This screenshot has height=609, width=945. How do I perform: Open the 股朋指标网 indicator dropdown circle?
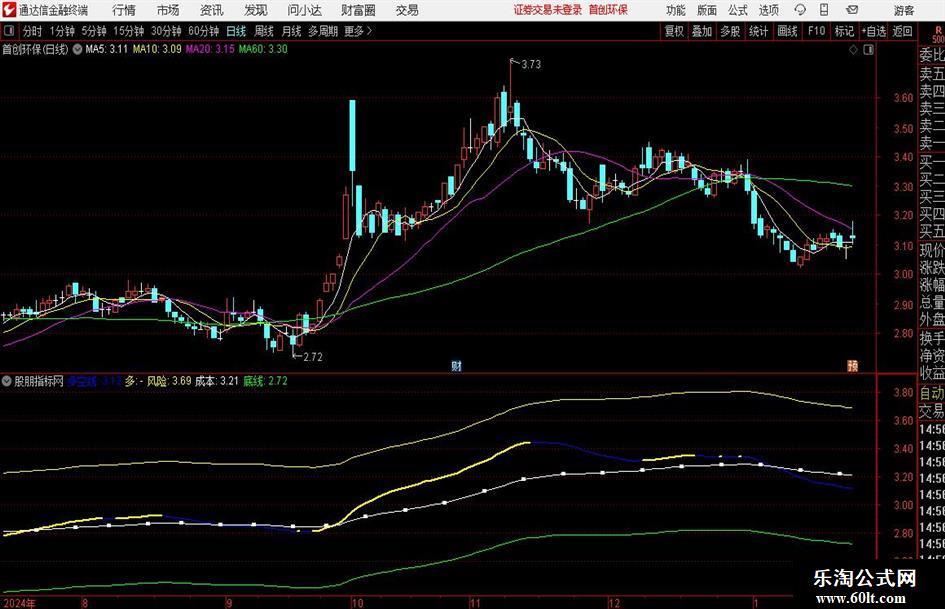tap(7, 381)
